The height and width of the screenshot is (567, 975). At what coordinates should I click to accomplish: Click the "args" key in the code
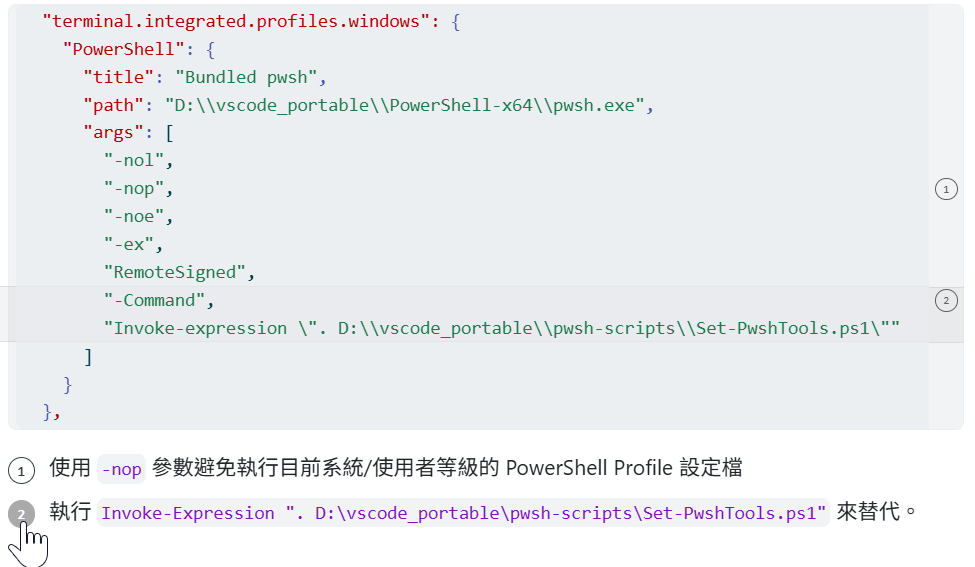click(x=114, y=132)
